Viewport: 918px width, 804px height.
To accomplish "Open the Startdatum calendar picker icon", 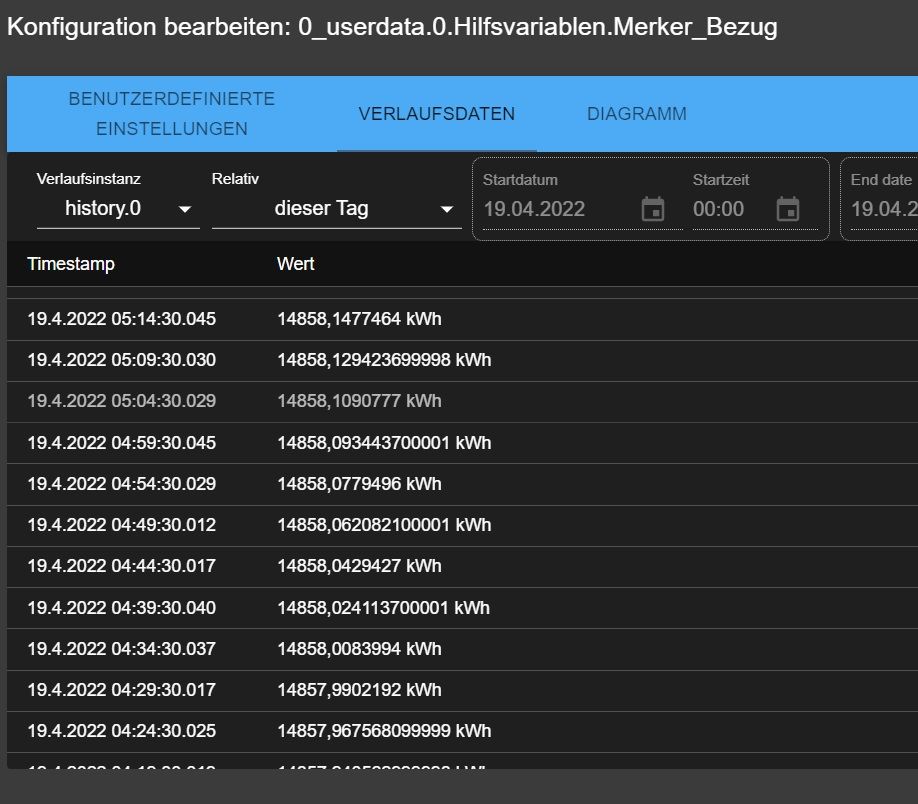I will point(653,209).
